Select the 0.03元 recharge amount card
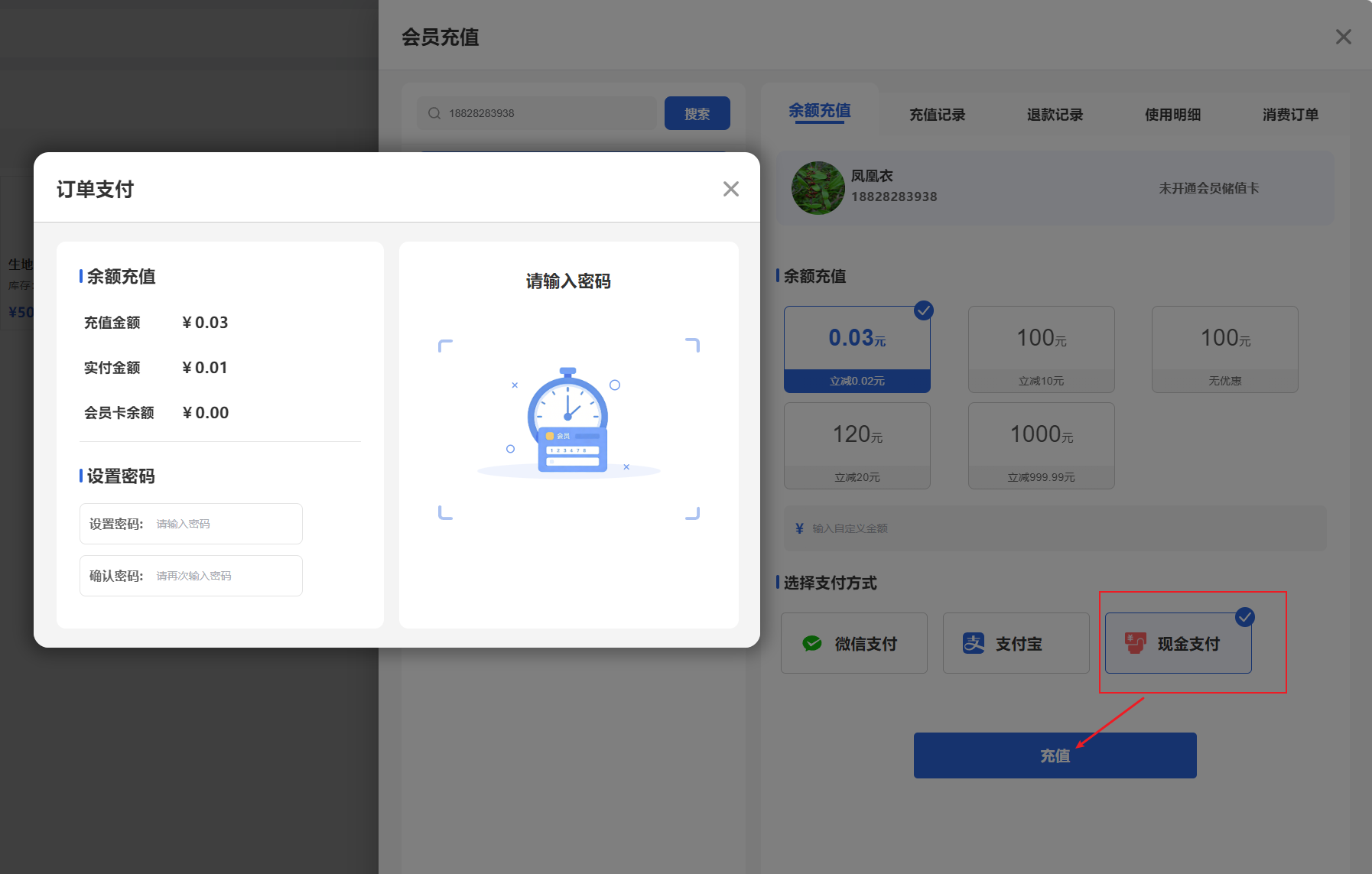This screenshot has height=874, width=1372. pos(857,349)
